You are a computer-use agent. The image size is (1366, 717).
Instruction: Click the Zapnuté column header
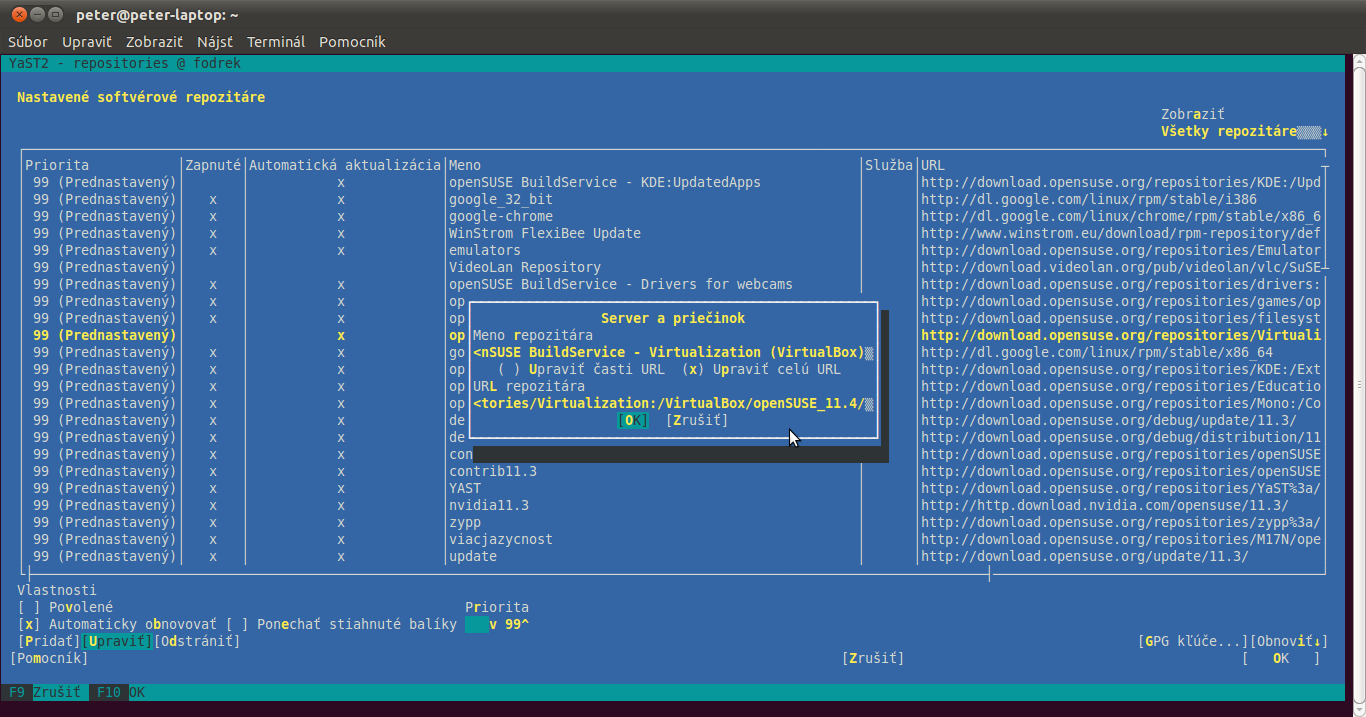[x=213, y=165]
